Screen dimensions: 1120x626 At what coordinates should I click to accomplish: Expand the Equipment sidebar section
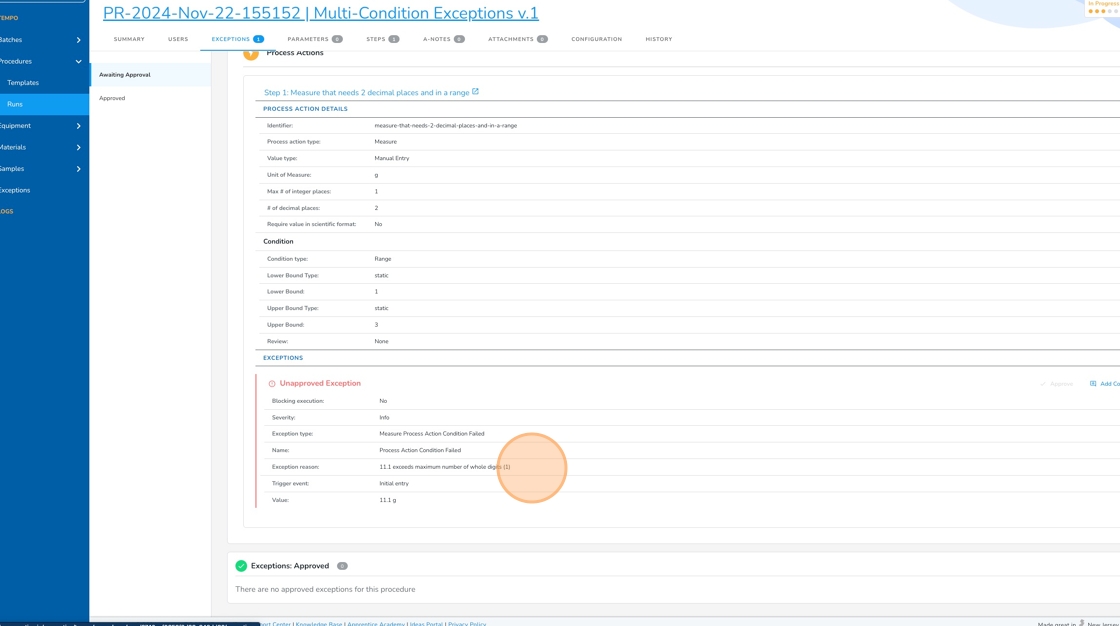tap(79, 126)
